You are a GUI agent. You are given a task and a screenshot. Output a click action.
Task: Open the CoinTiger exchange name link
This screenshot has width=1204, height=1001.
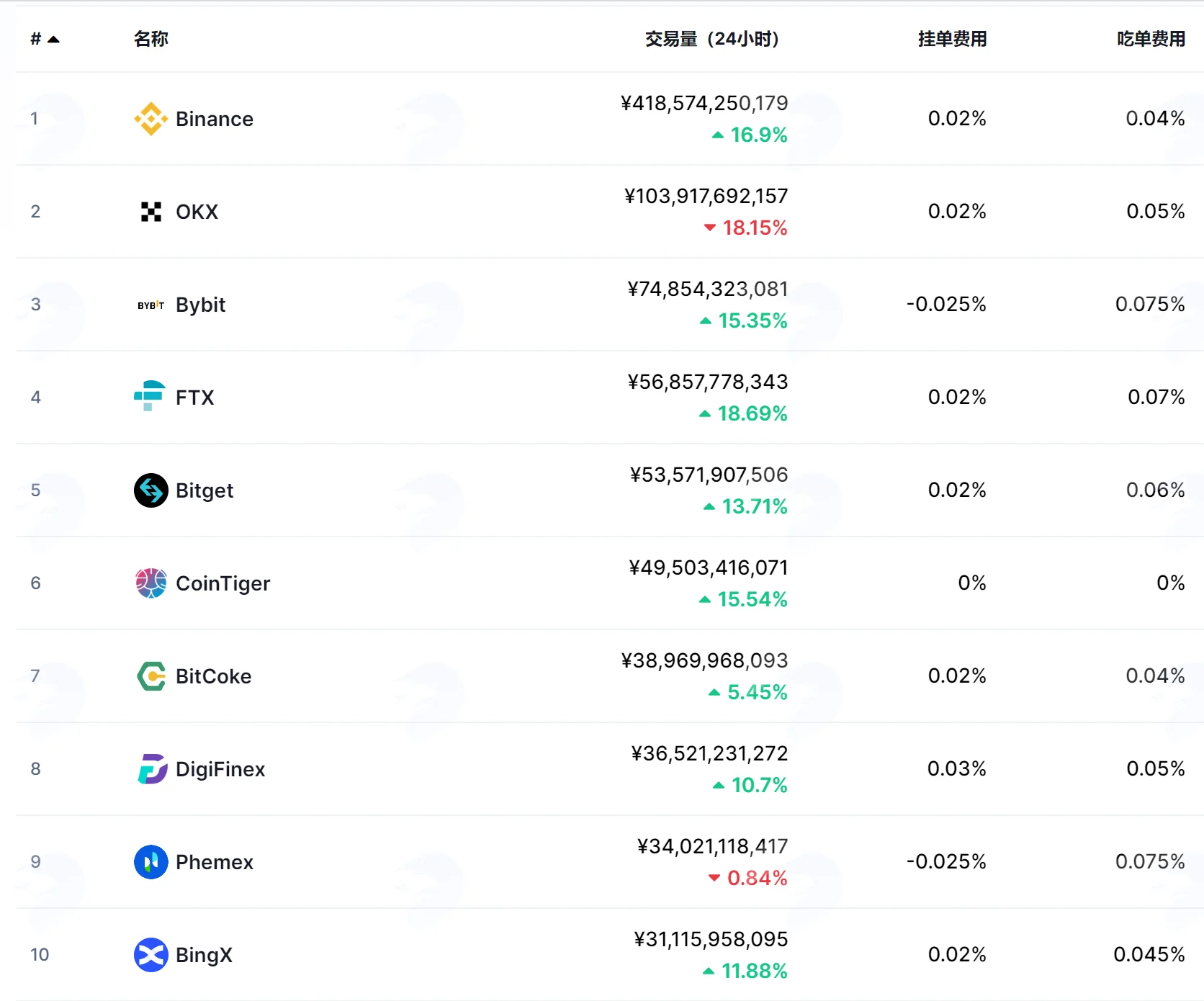(x=223, y=583)
